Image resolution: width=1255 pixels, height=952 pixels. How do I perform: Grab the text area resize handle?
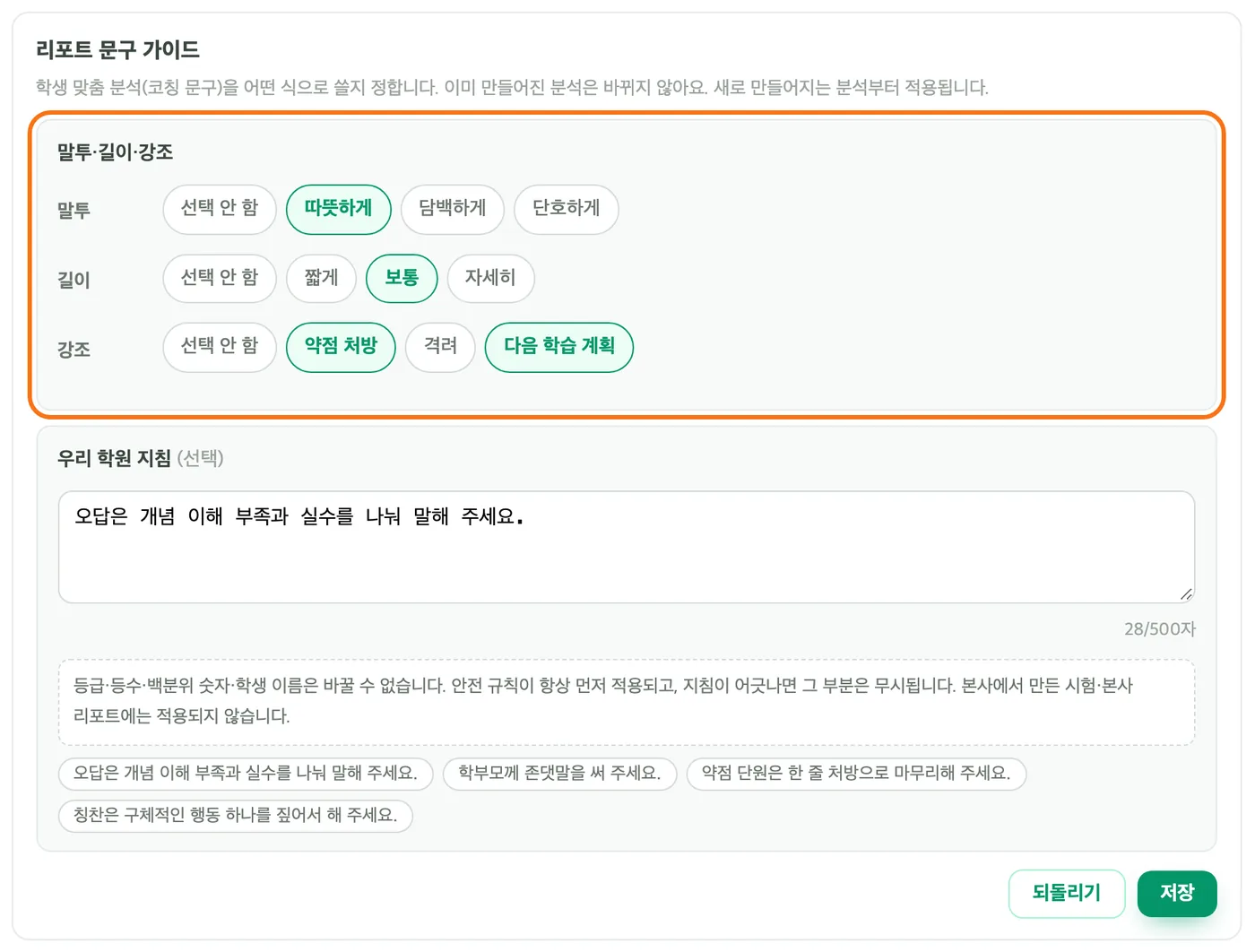coord(1186,593)
